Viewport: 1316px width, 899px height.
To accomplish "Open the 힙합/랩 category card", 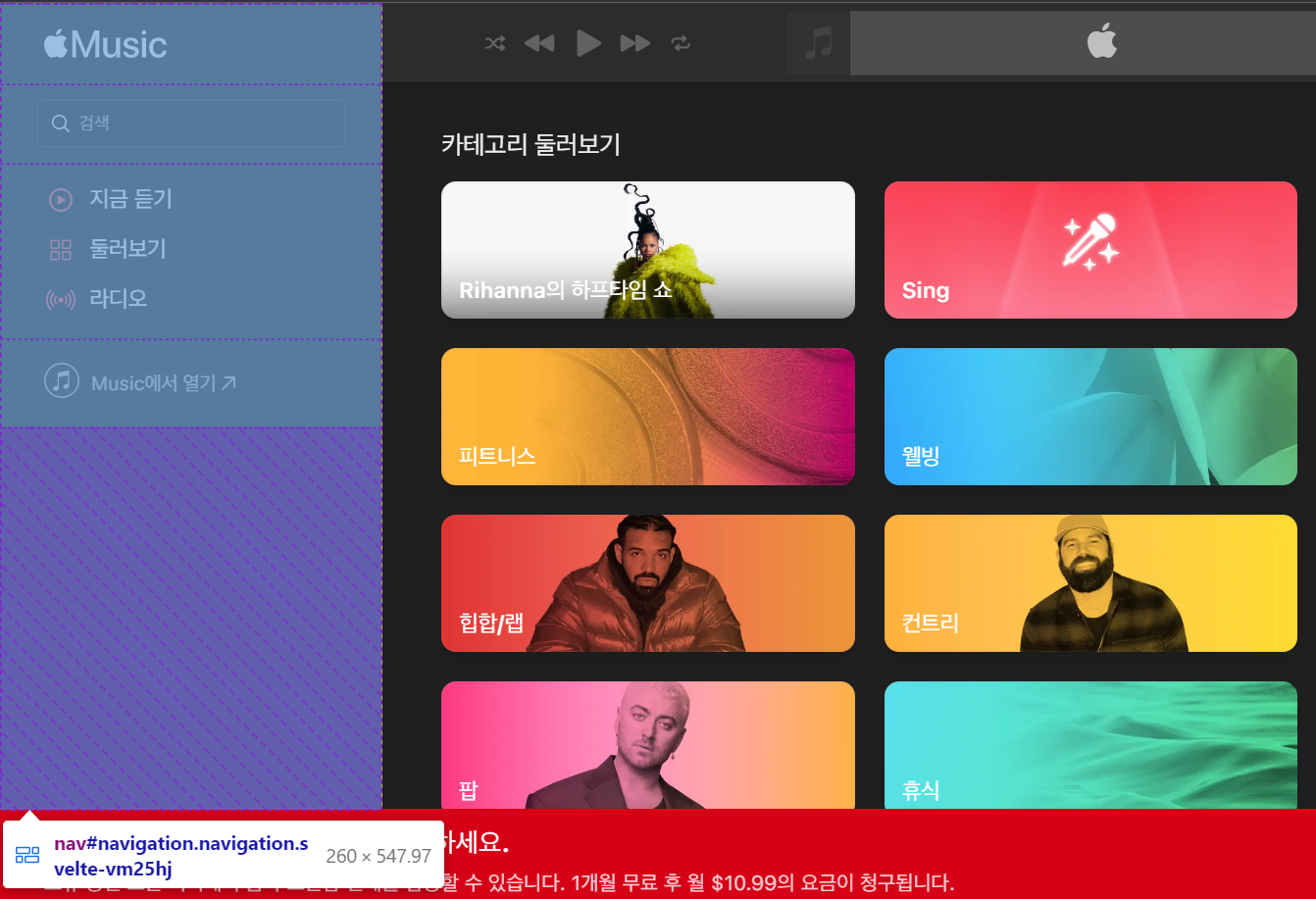I will (648, 583).
